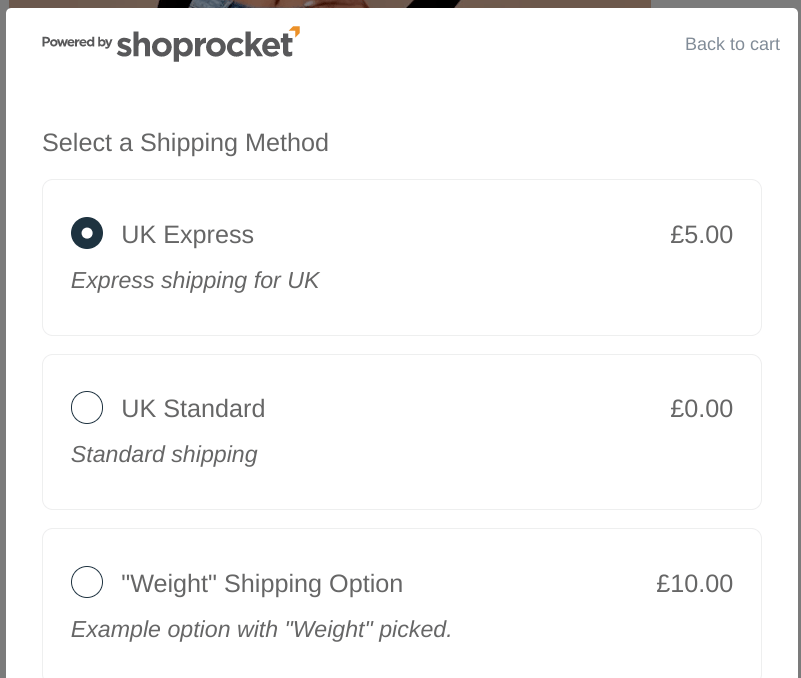Click the "Weight" Shipping Option label text
801x678 pixels.
(262, 584)
